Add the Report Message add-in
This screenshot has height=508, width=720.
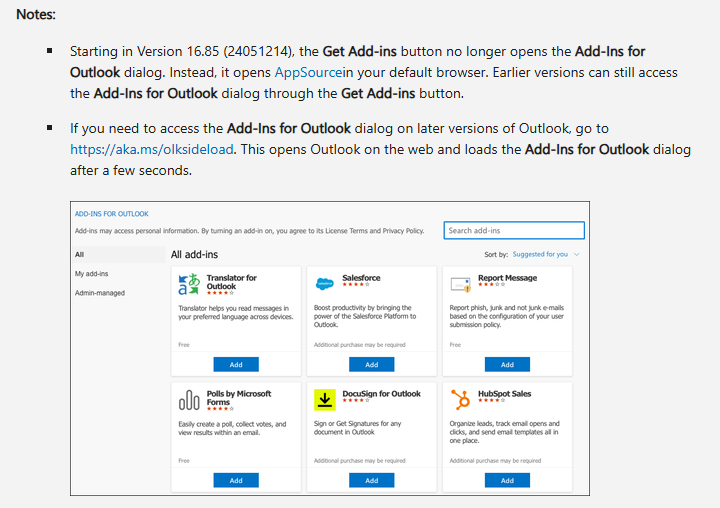coord(507,364)
